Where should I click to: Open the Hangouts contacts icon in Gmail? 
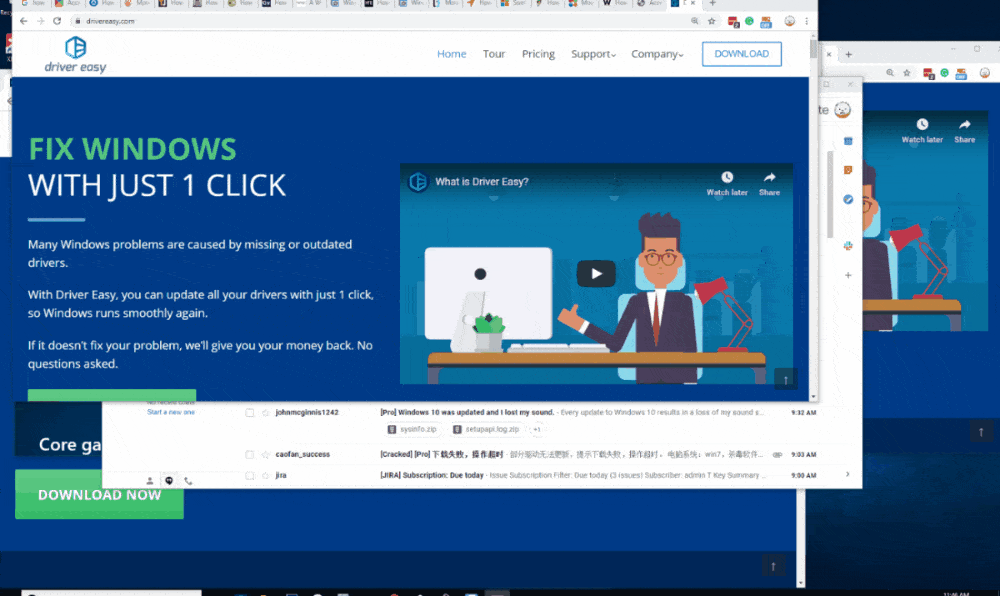150,481
